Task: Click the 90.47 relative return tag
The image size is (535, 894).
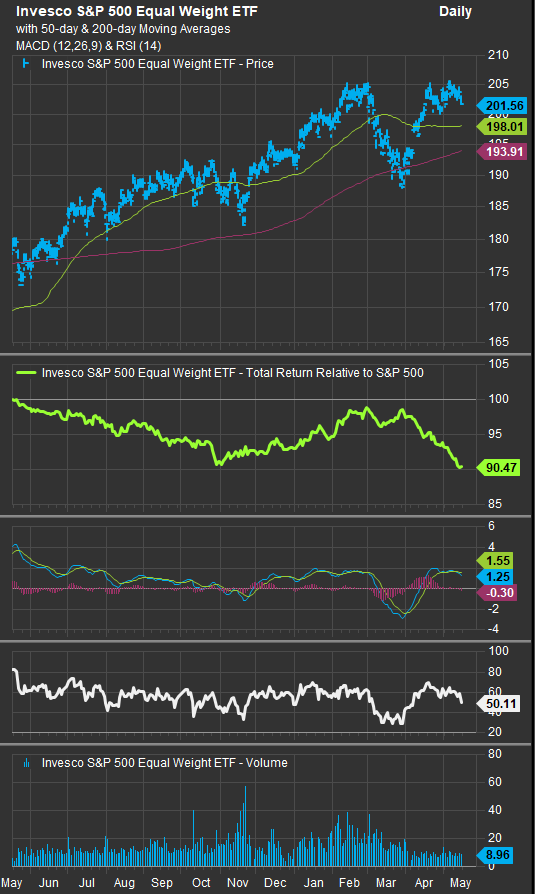Action: coord(498,468)
